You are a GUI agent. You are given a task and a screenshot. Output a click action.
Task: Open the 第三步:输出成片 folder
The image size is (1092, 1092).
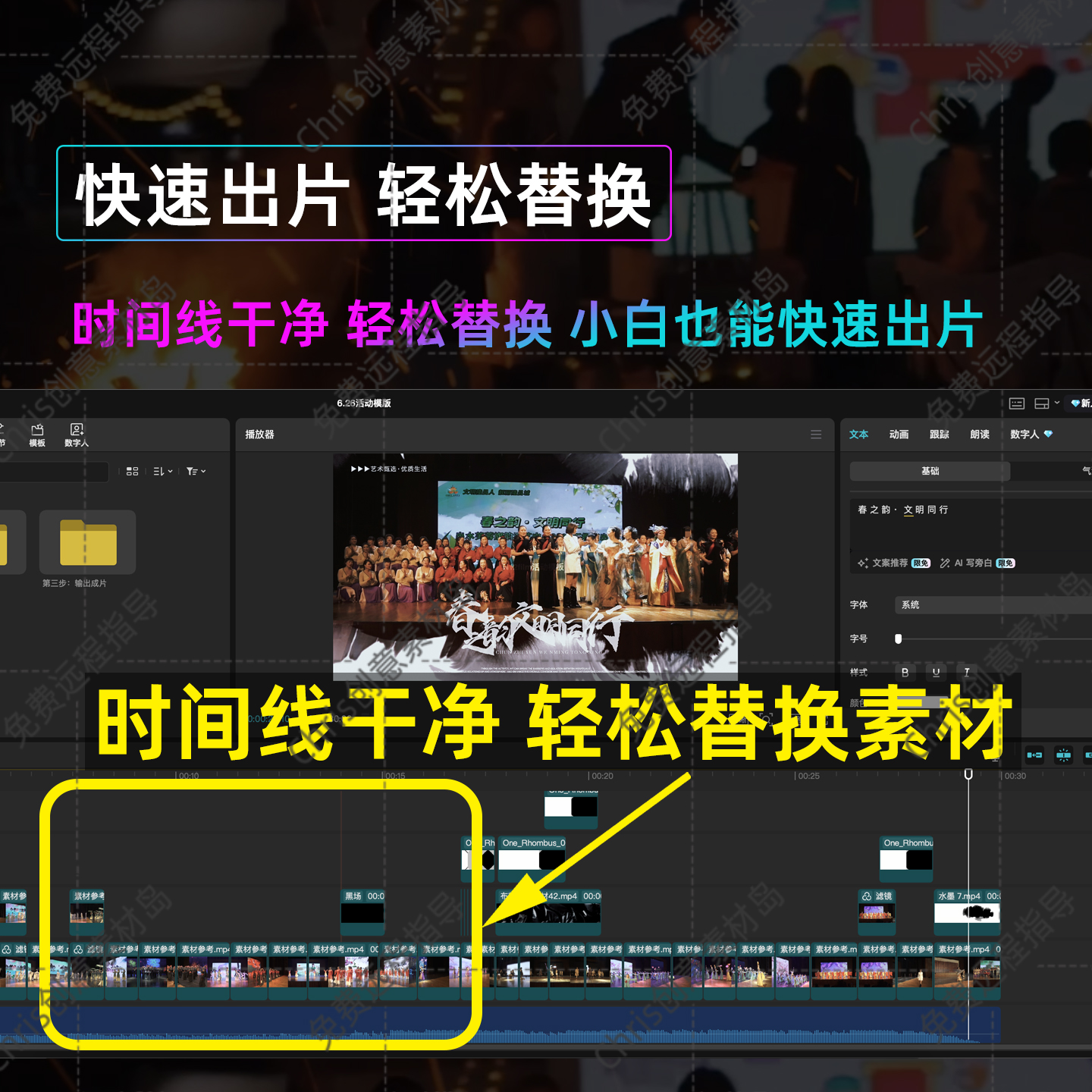pos(88,544)
